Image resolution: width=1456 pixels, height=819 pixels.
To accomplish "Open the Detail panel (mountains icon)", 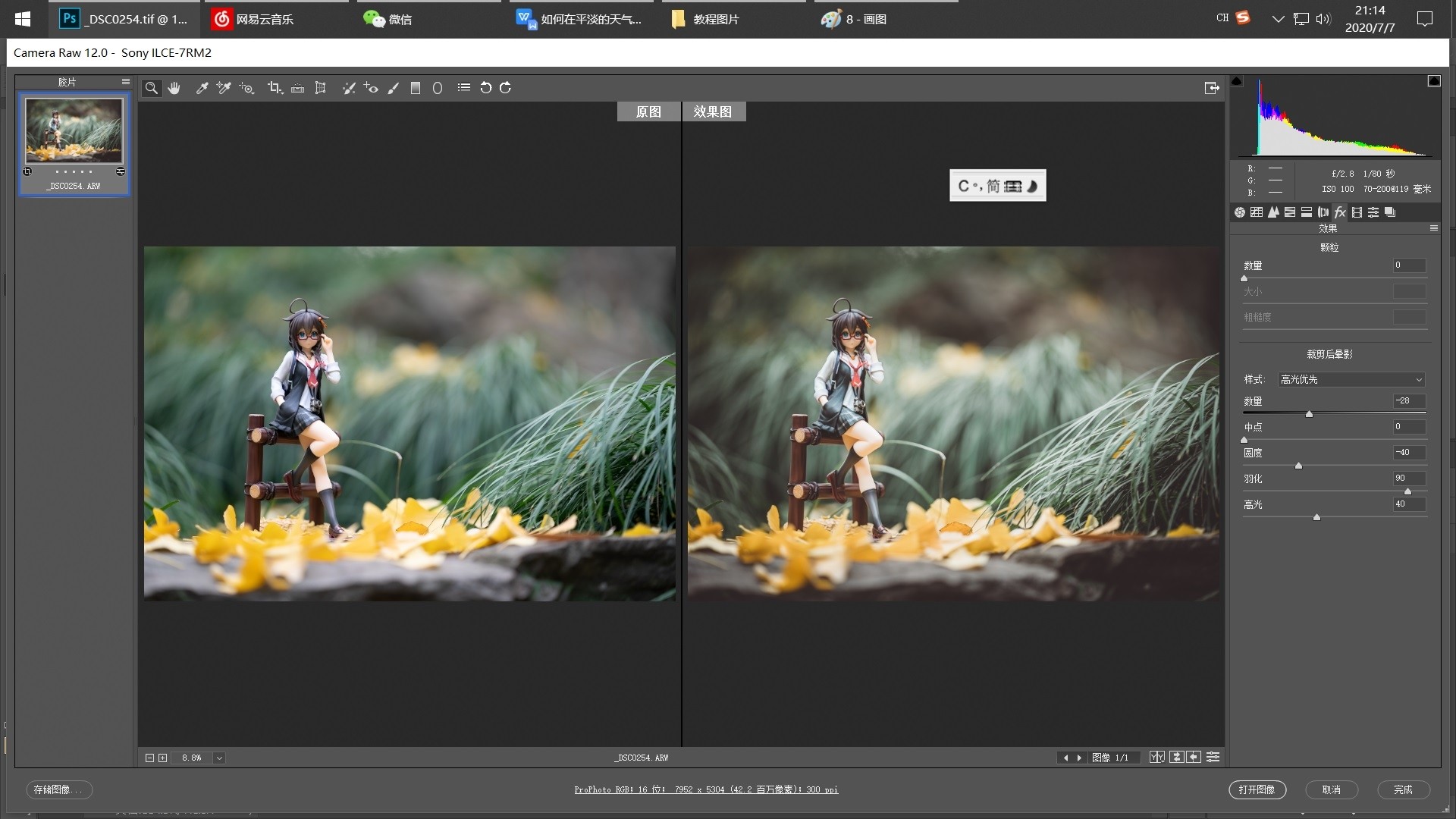I will (1273, 212).
